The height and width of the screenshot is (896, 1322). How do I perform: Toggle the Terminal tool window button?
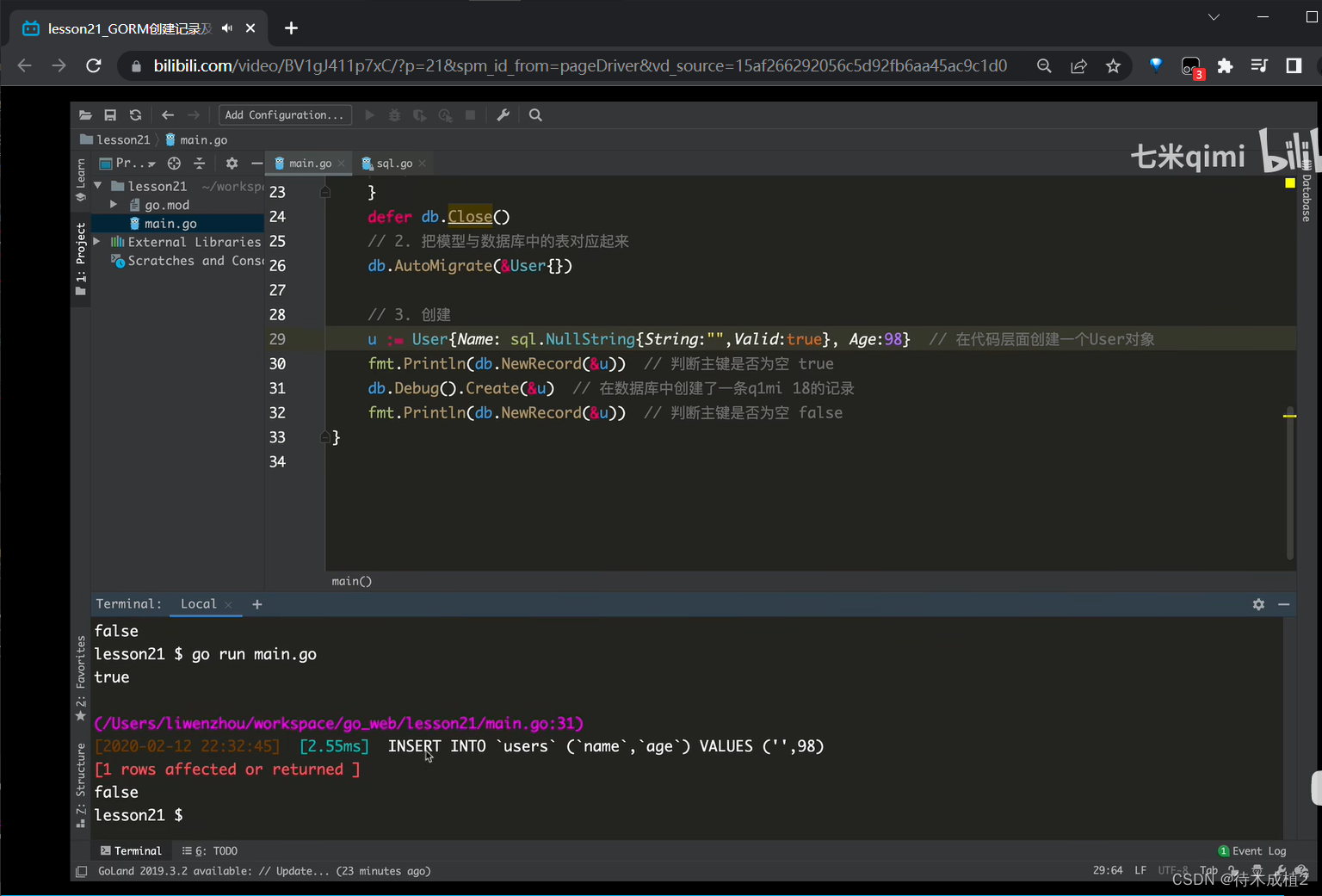pyautogui.click(x=131, y=851)
